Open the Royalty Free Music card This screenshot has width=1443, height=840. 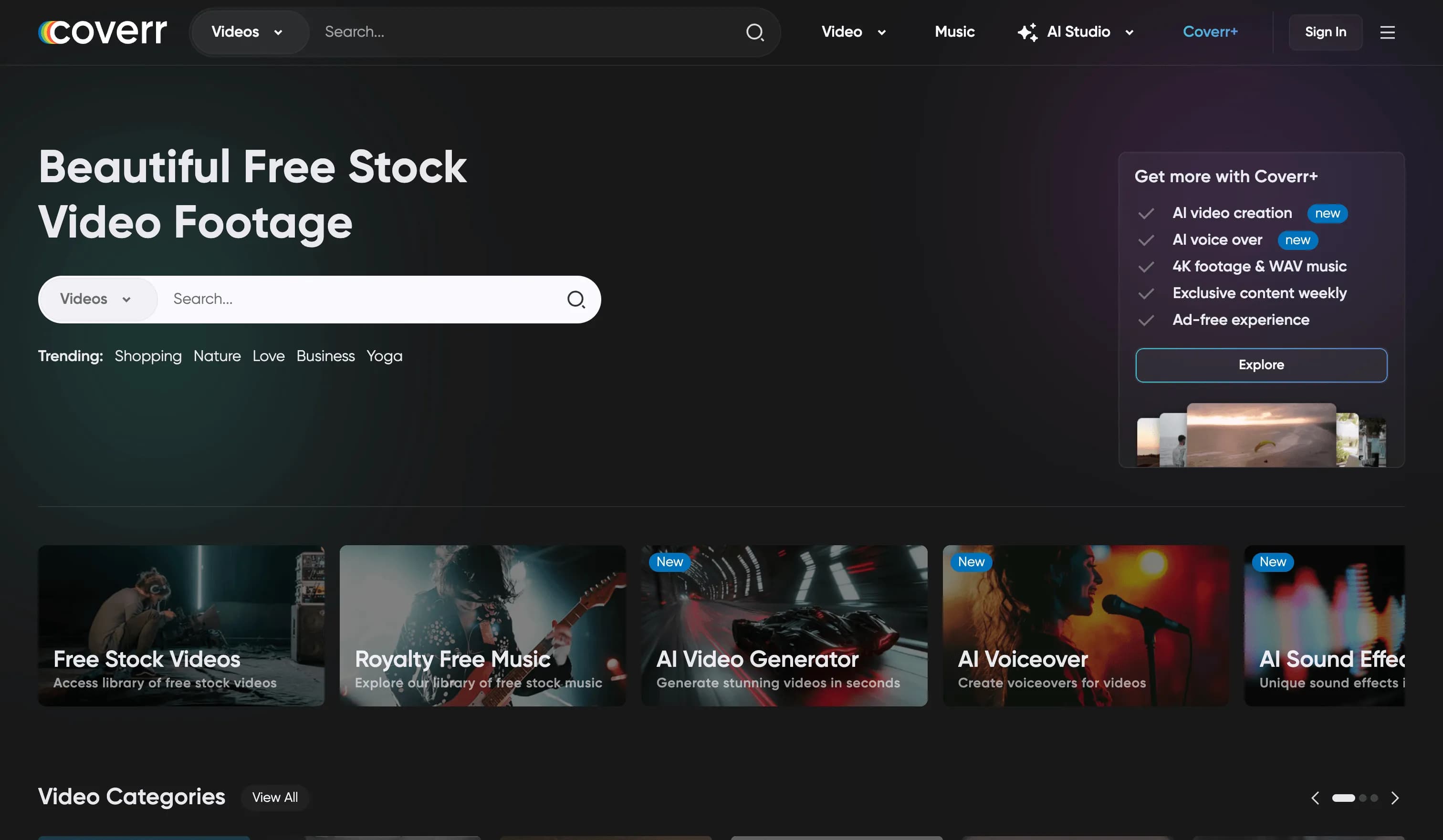click(x=482, y=625)
